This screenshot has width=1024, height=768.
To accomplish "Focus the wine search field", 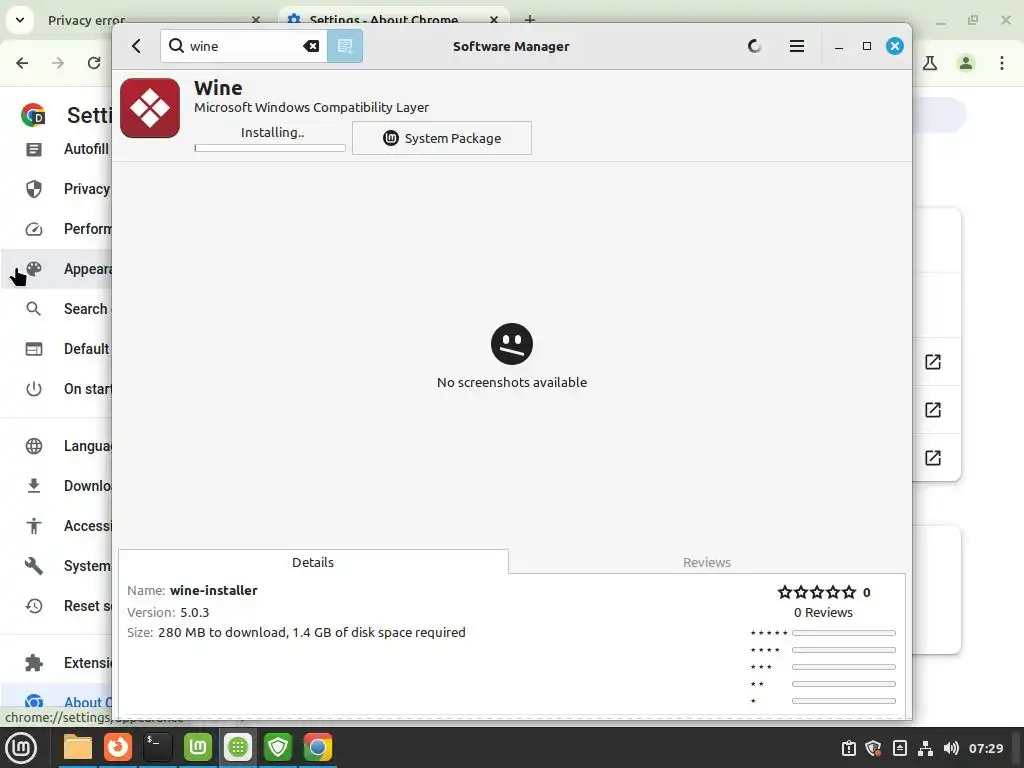I will pyautogui.click(x=244, y=46).
